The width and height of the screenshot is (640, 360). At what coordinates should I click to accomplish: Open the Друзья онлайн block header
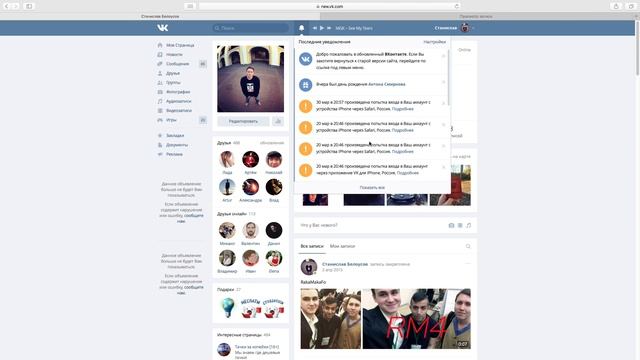(236, 214)
